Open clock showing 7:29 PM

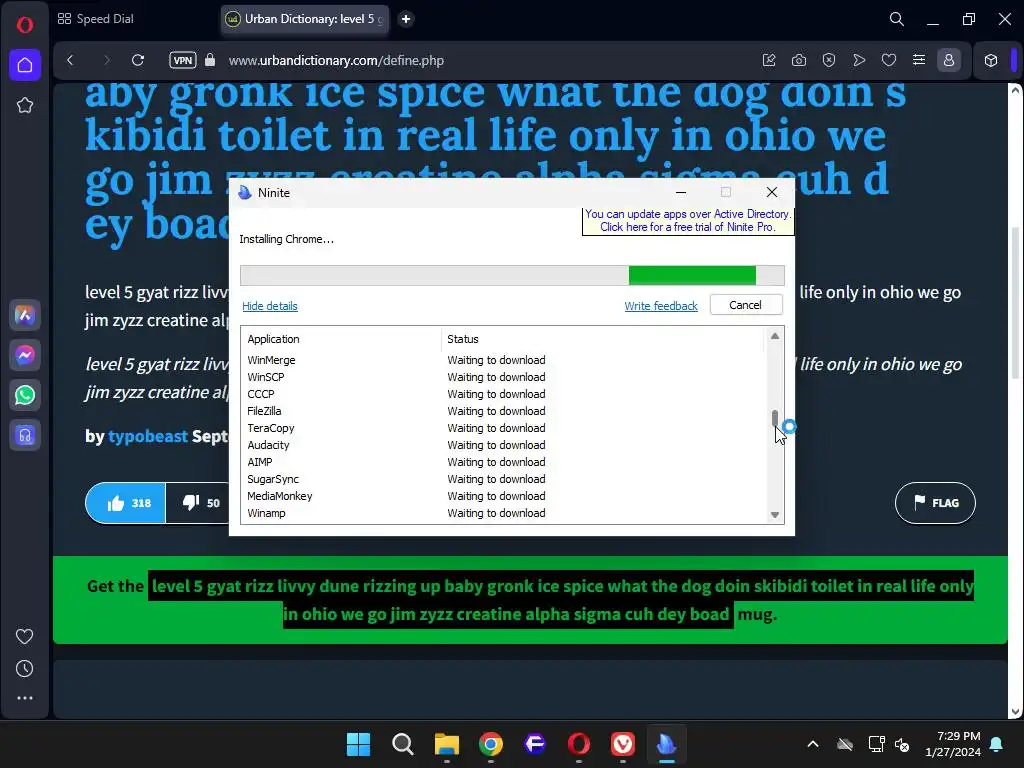click(x=953, y=744)
